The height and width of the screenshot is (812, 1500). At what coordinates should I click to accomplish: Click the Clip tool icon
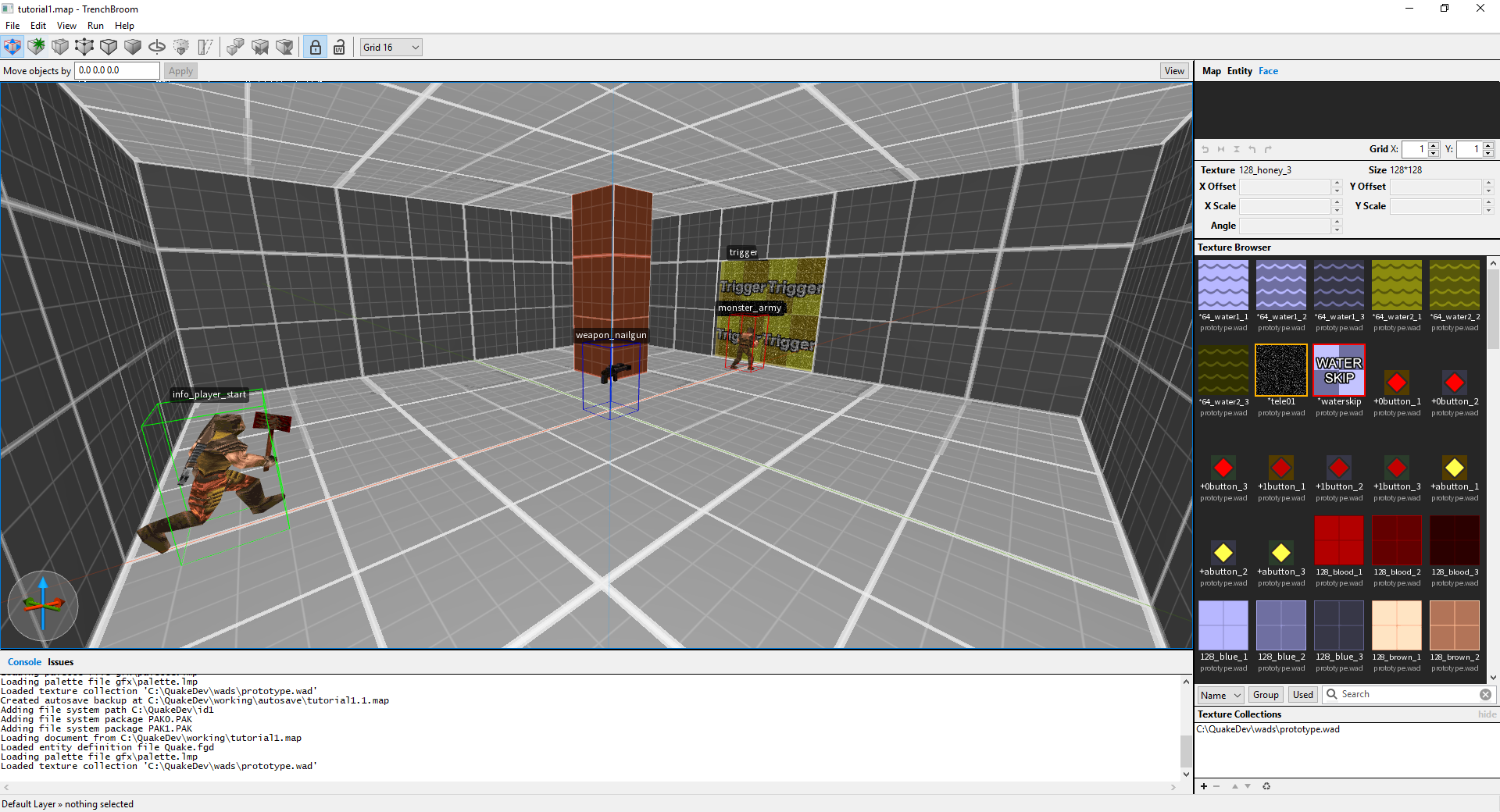pyautogui.click(x=205, y=47)
